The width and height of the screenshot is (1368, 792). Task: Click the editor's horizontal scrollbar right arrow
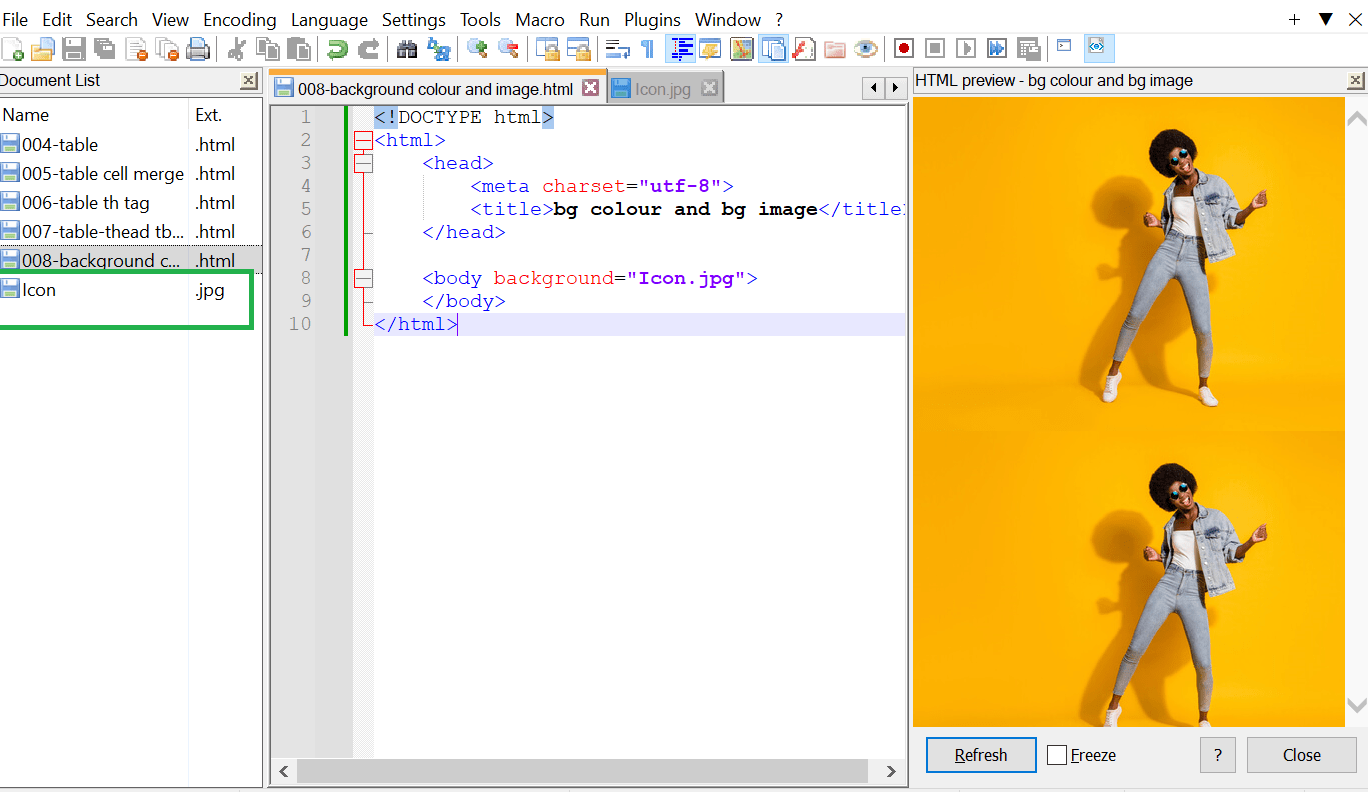890,771
